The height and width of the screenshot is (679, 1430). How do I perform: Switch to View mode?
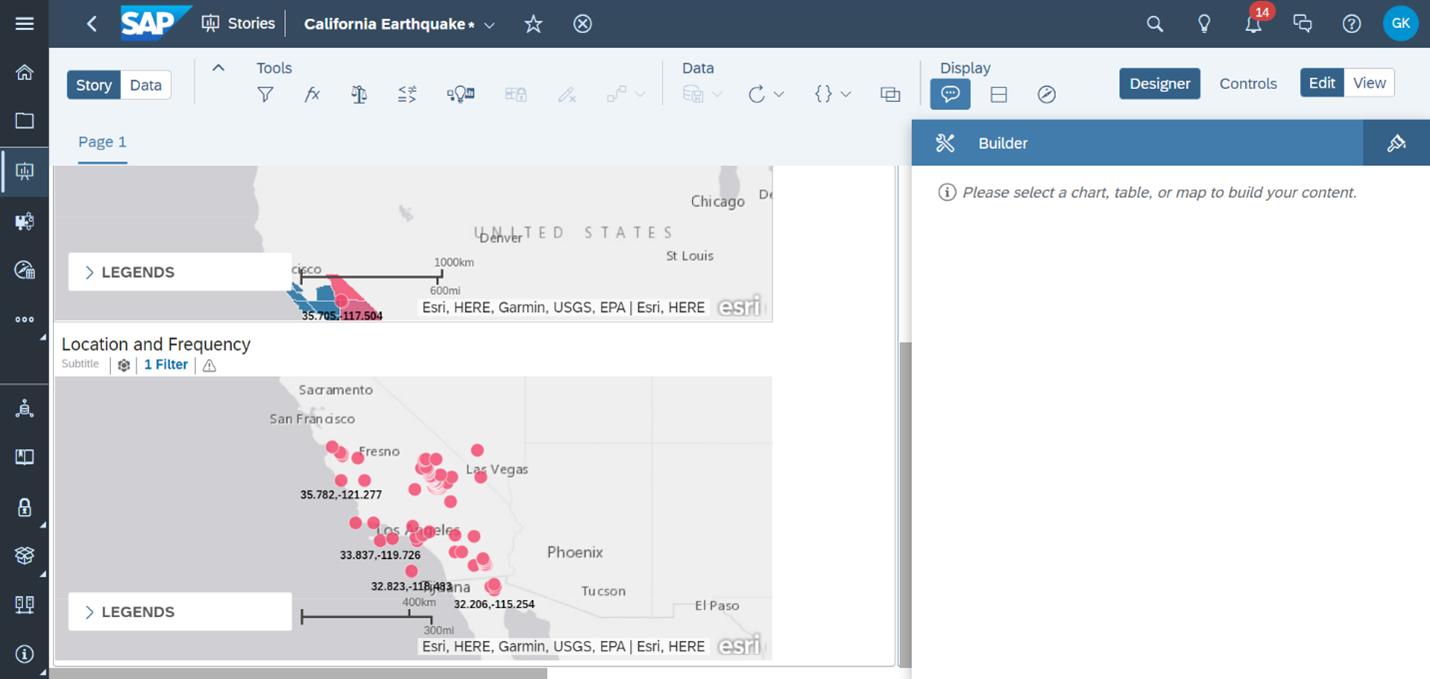[1369, 83]
